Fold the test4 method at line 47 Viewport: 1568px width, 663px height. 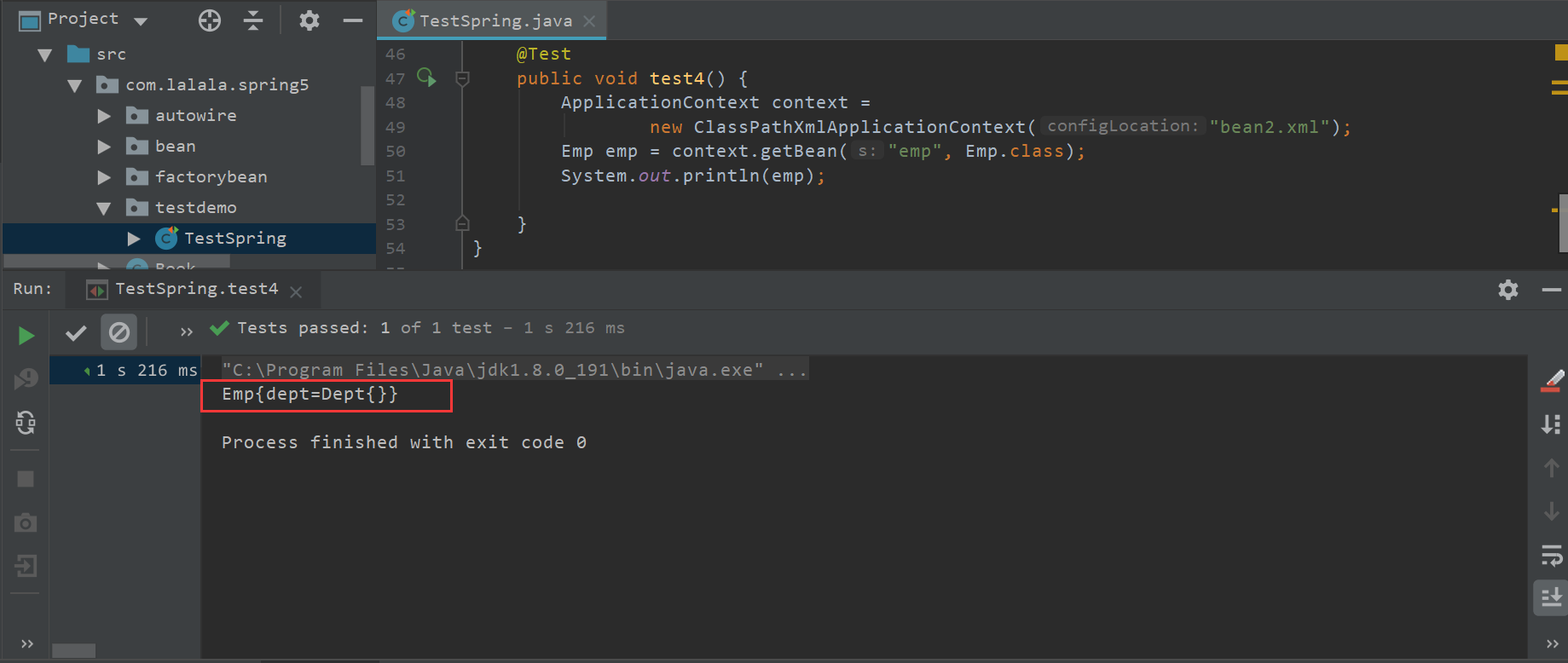[462, 78]
